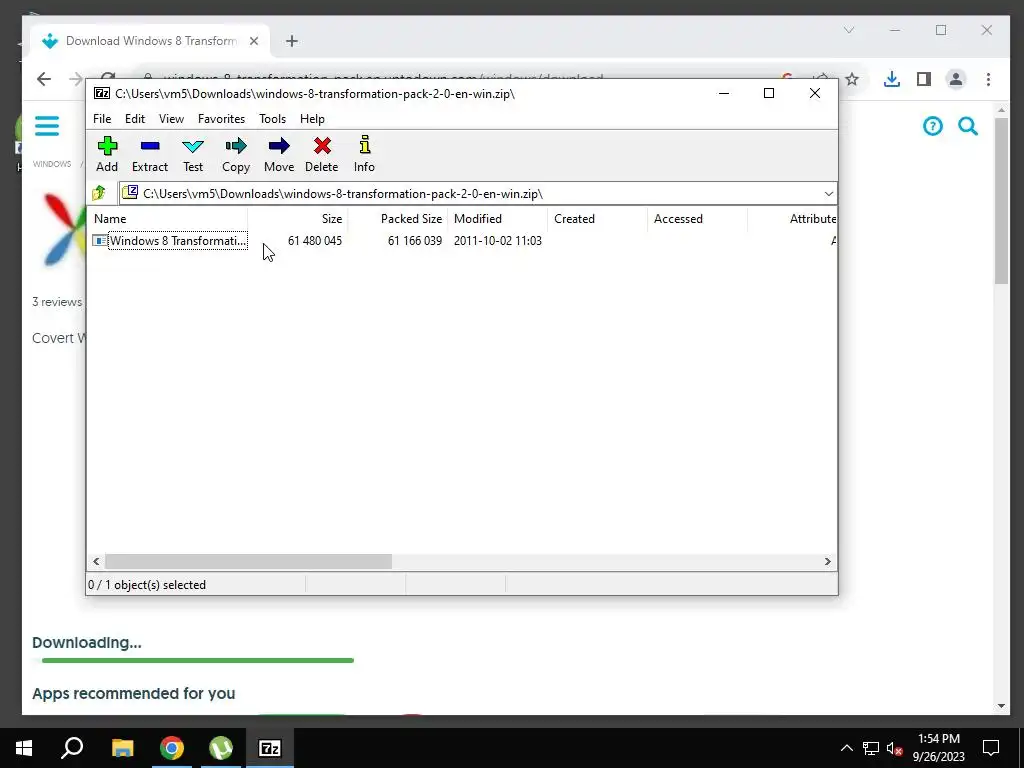Click the muted volume tray icon
Screen dimensions: 1024x768
[895, 748]
